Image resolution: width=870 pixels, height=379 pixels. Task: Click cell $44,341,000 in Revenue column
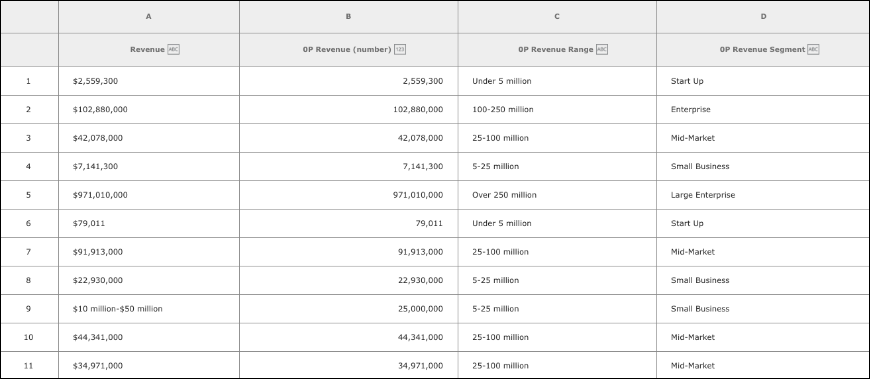point(149,337)
